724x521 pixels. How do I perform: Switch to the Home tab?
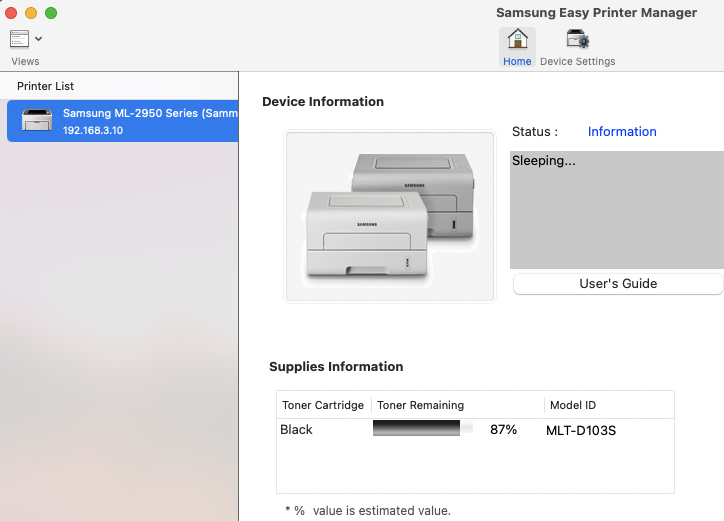pyautogui.click(x=517, y=47)
